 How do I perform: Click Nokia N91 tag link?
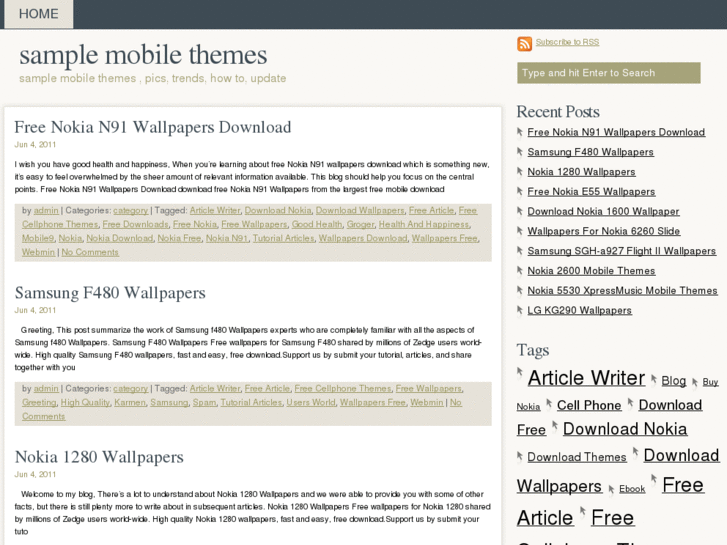(x=227, y=238)
